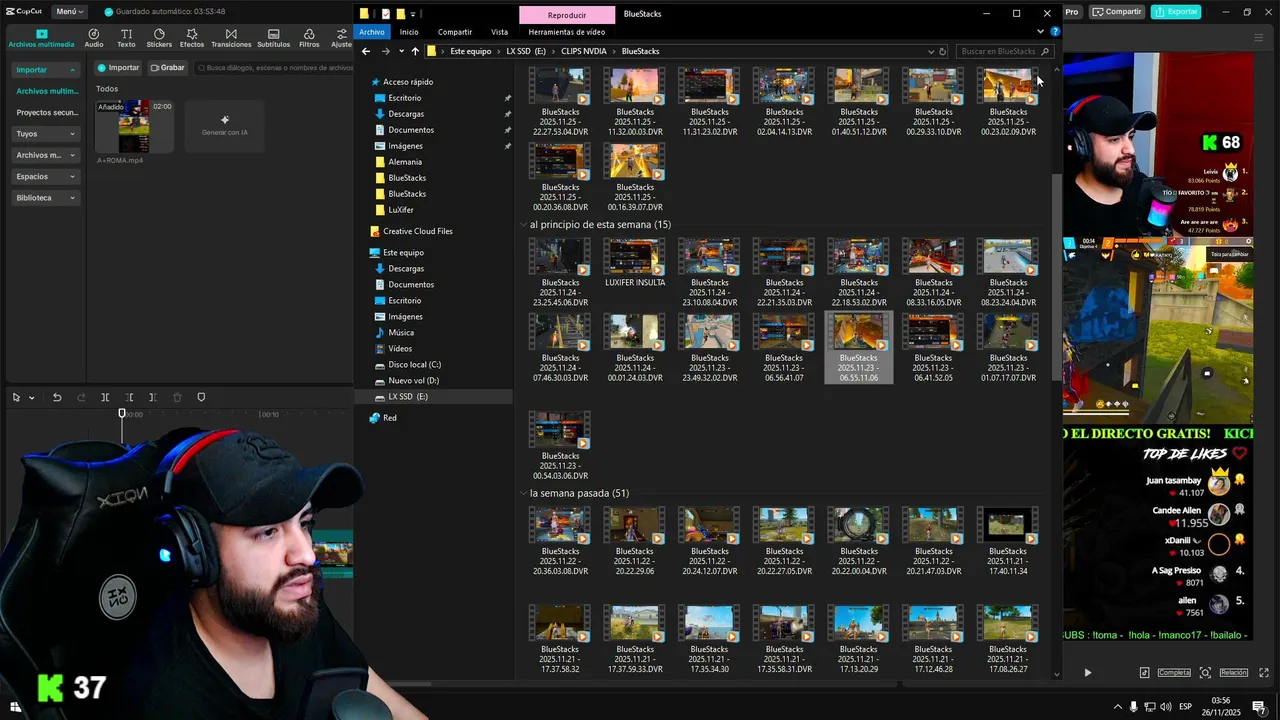Click the play button under CapCut preview
The height and width of the screenshot is (720, 1280).
1088,673
